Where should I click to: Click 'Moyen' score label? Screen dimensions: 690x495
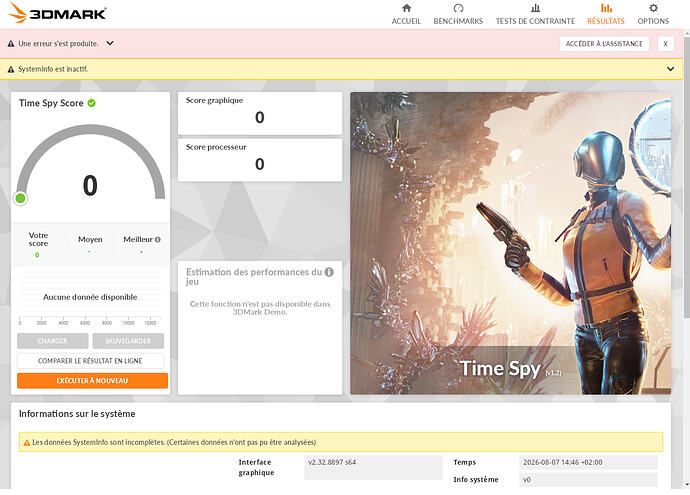pyautogui.click(x=90, y=239)
